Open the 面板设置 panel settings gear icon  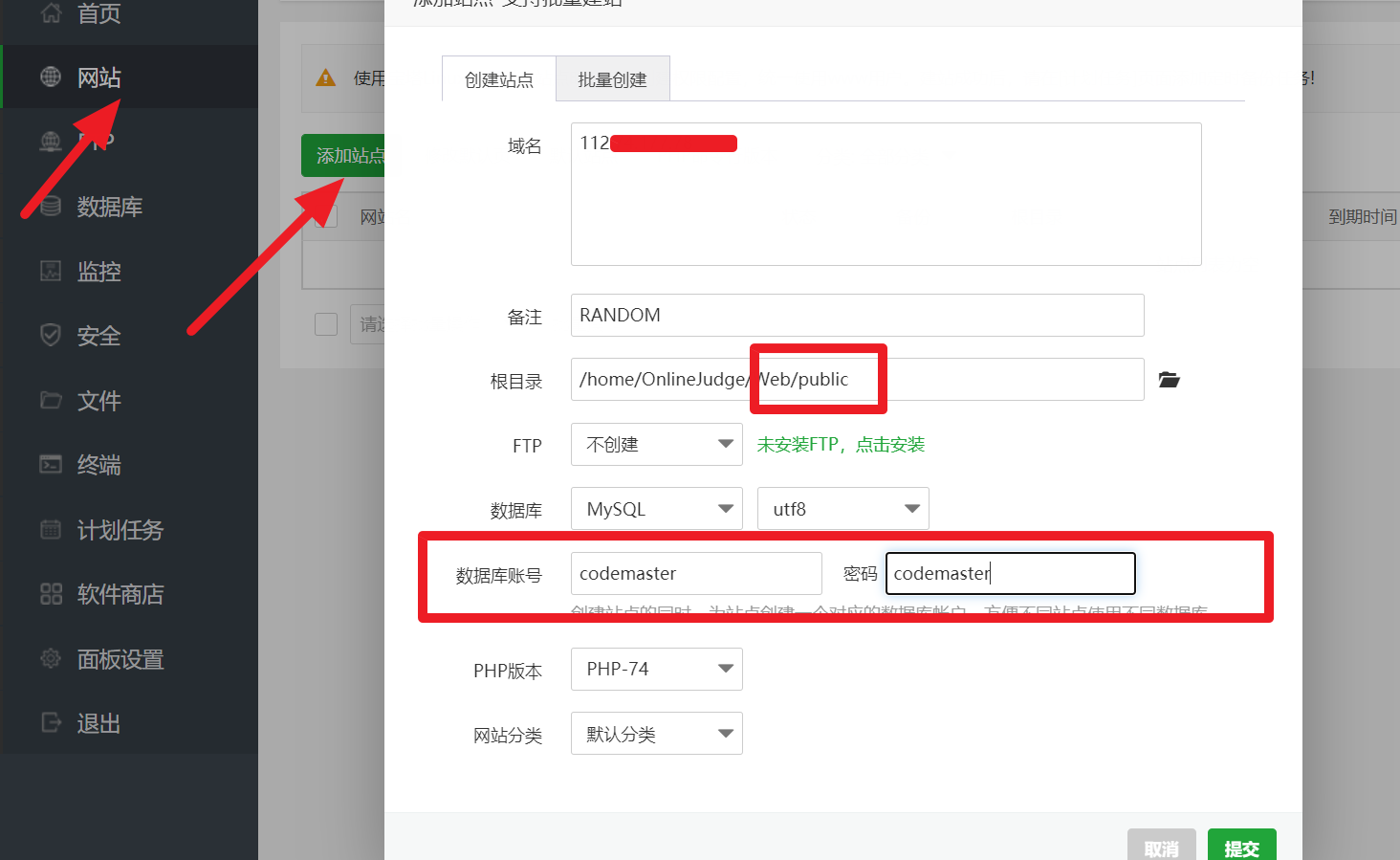click(51, 659)
